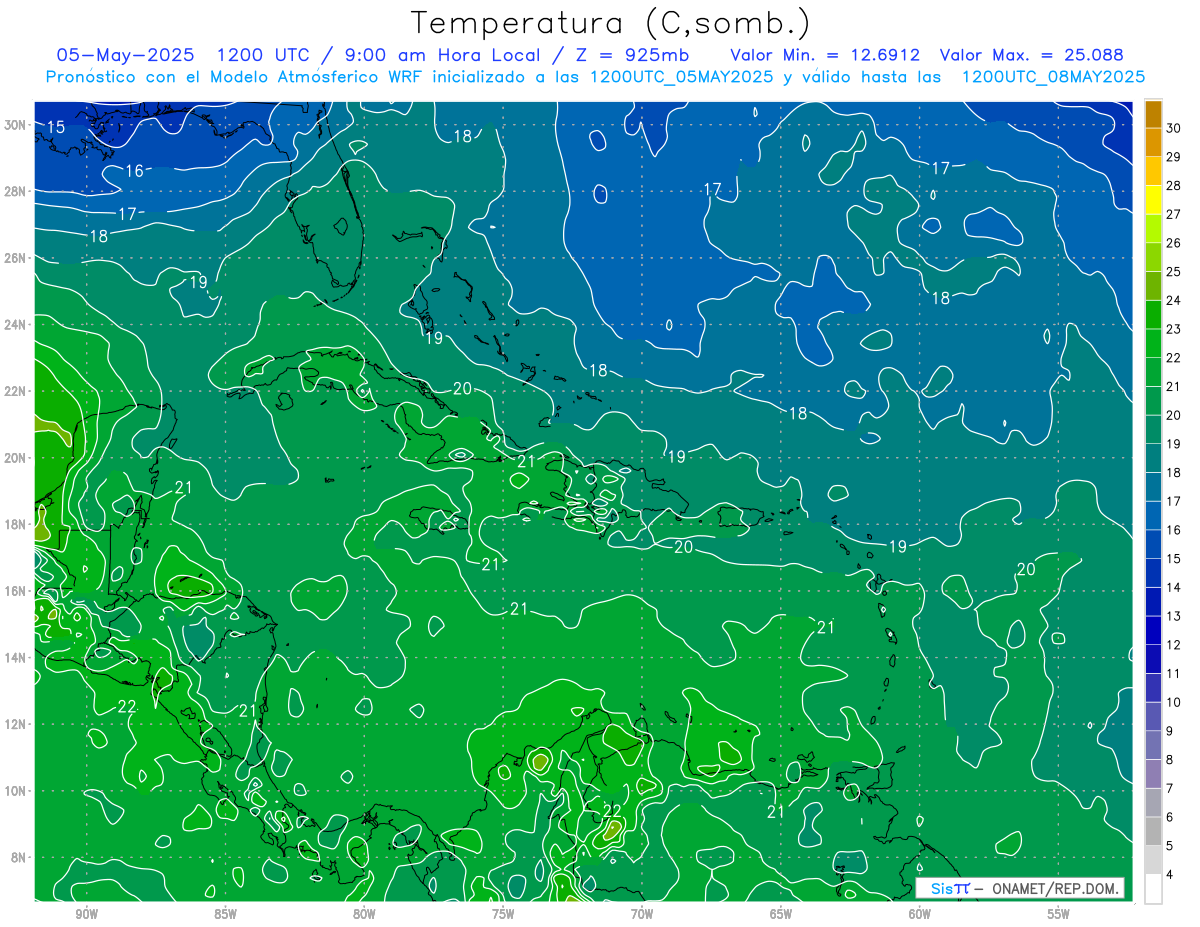Click the '1200UTC_08MAY2025' valid-until time
This screenshot has width=1200, height=927.
[1053, 77]
